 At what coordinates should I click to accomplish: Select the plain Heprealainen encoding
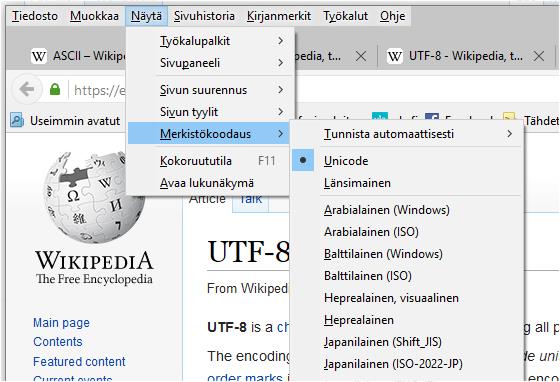coord(406,320)
